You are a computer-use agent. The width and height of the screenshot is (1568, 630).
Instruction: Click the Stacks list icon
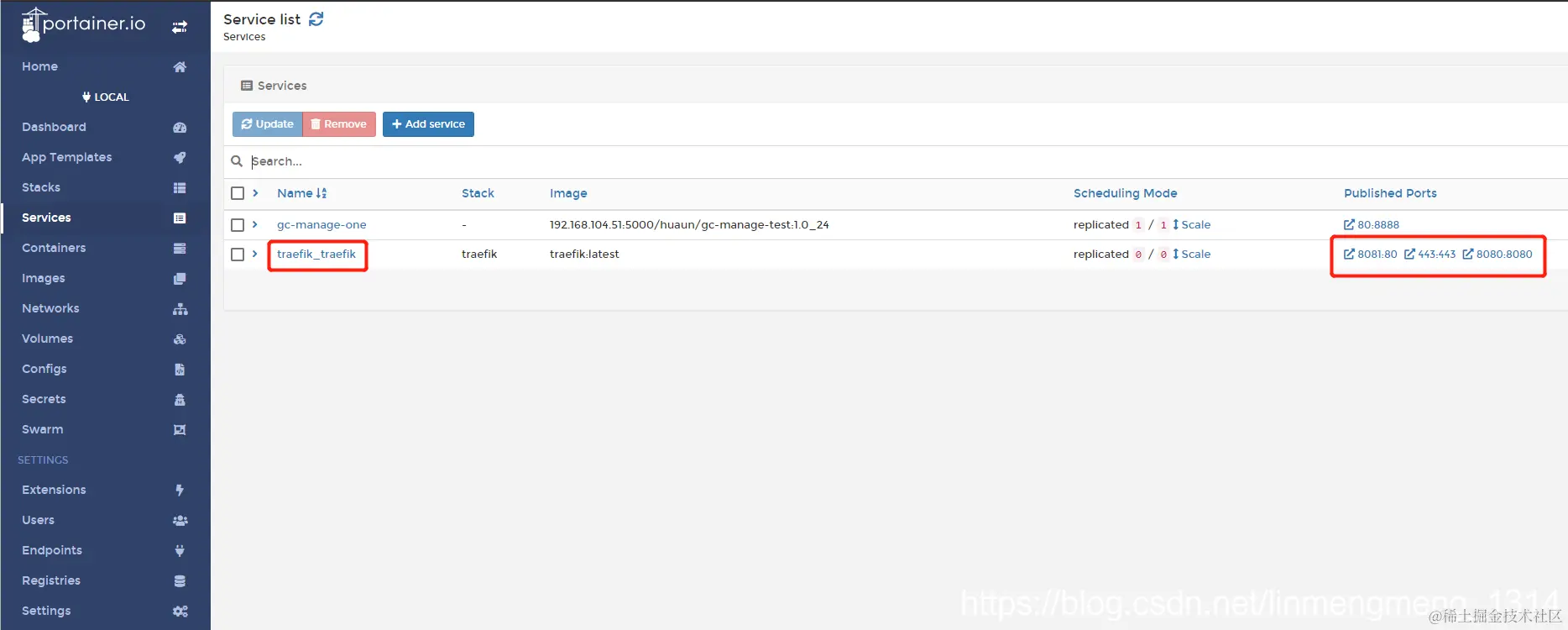(180, 187)
